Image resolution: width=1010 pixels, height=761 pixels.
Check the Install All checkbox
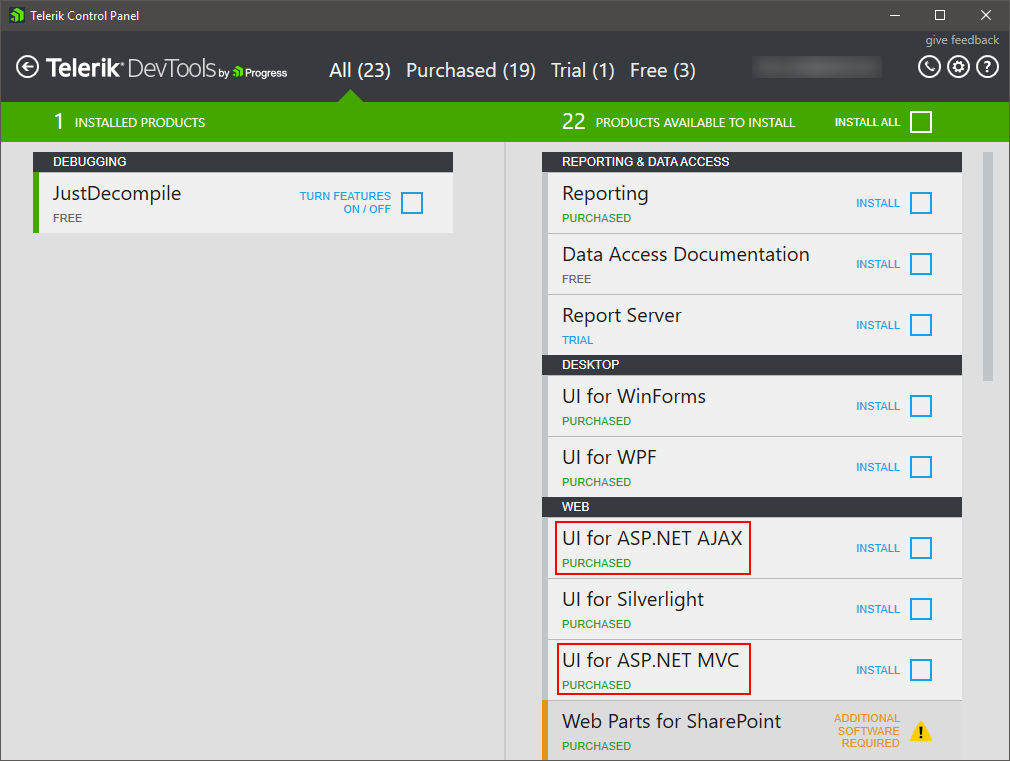tap(921, 122)
